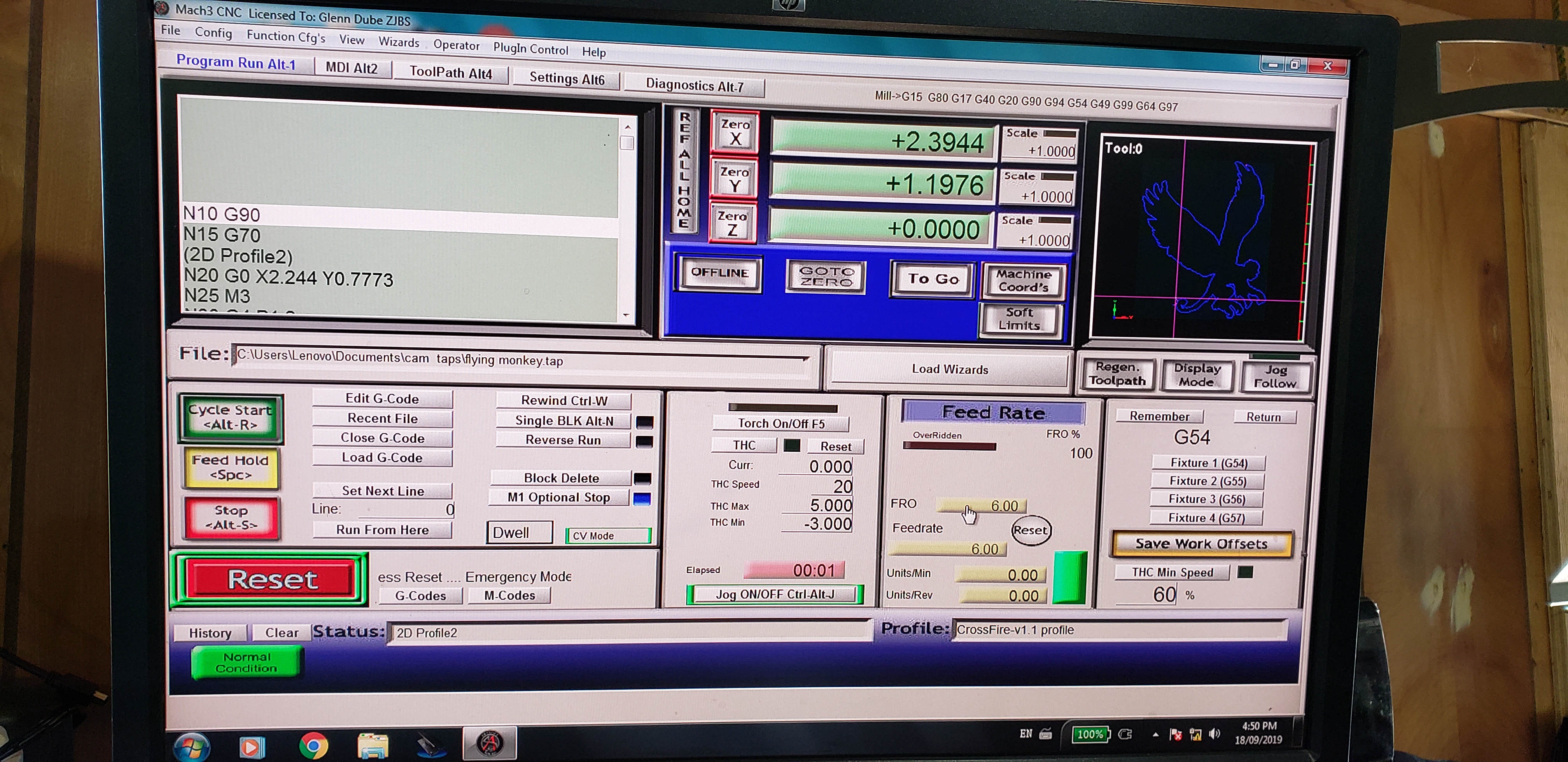This screenshot has width=1568, height=762.
Task: Click the Stop Alt-S button
Action: (231, 517)
